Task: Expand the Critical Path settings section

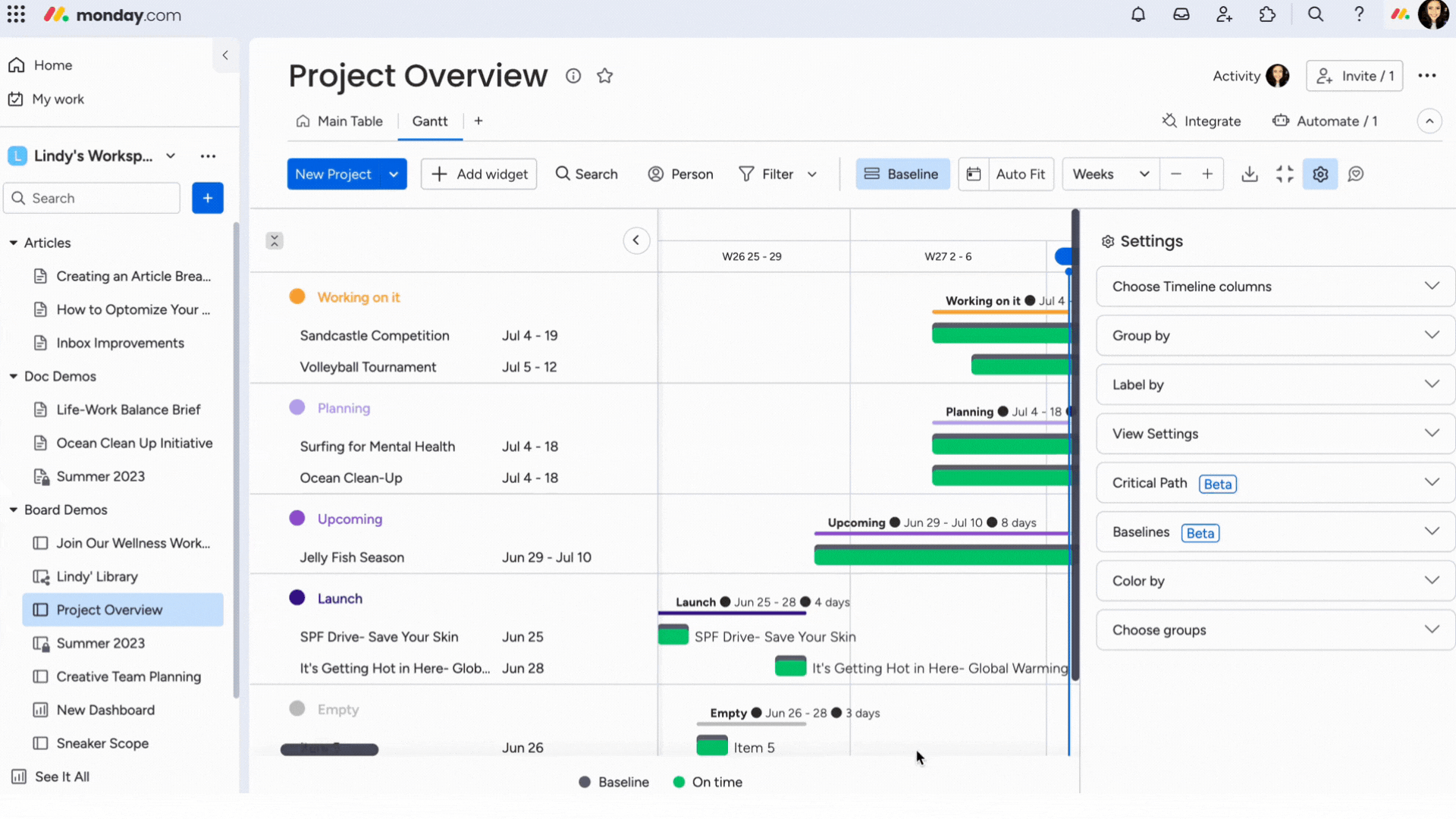Action: pos(1273,482)
